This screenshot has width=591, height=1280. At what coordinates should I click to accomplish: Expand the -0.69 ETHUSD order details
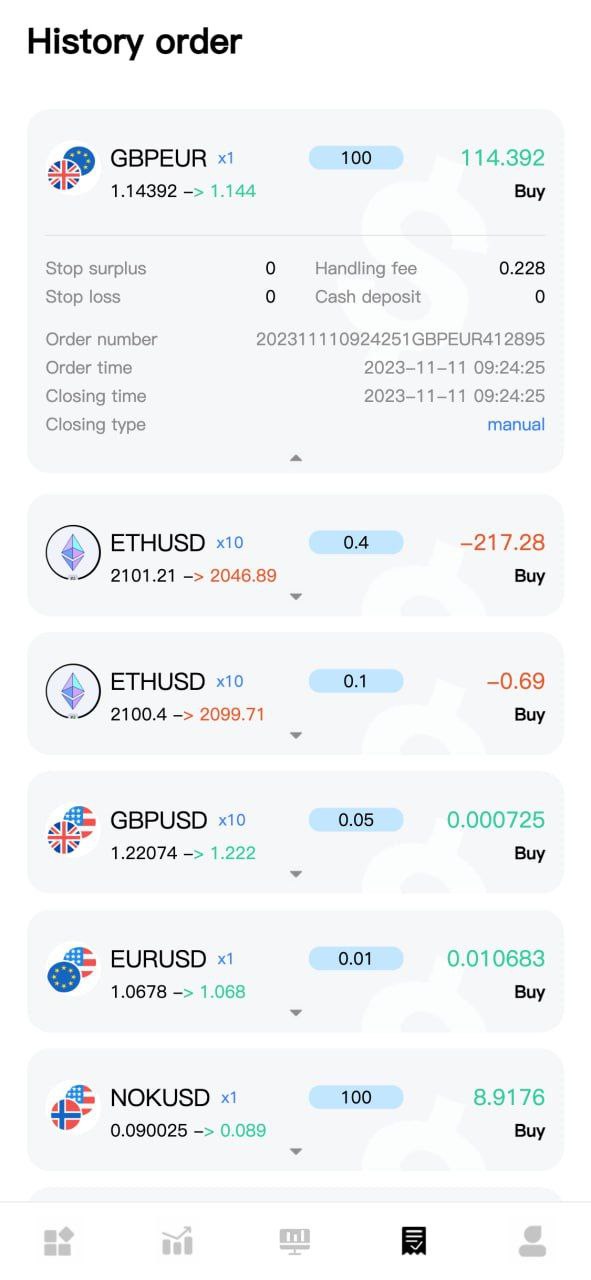coord(295,735)
